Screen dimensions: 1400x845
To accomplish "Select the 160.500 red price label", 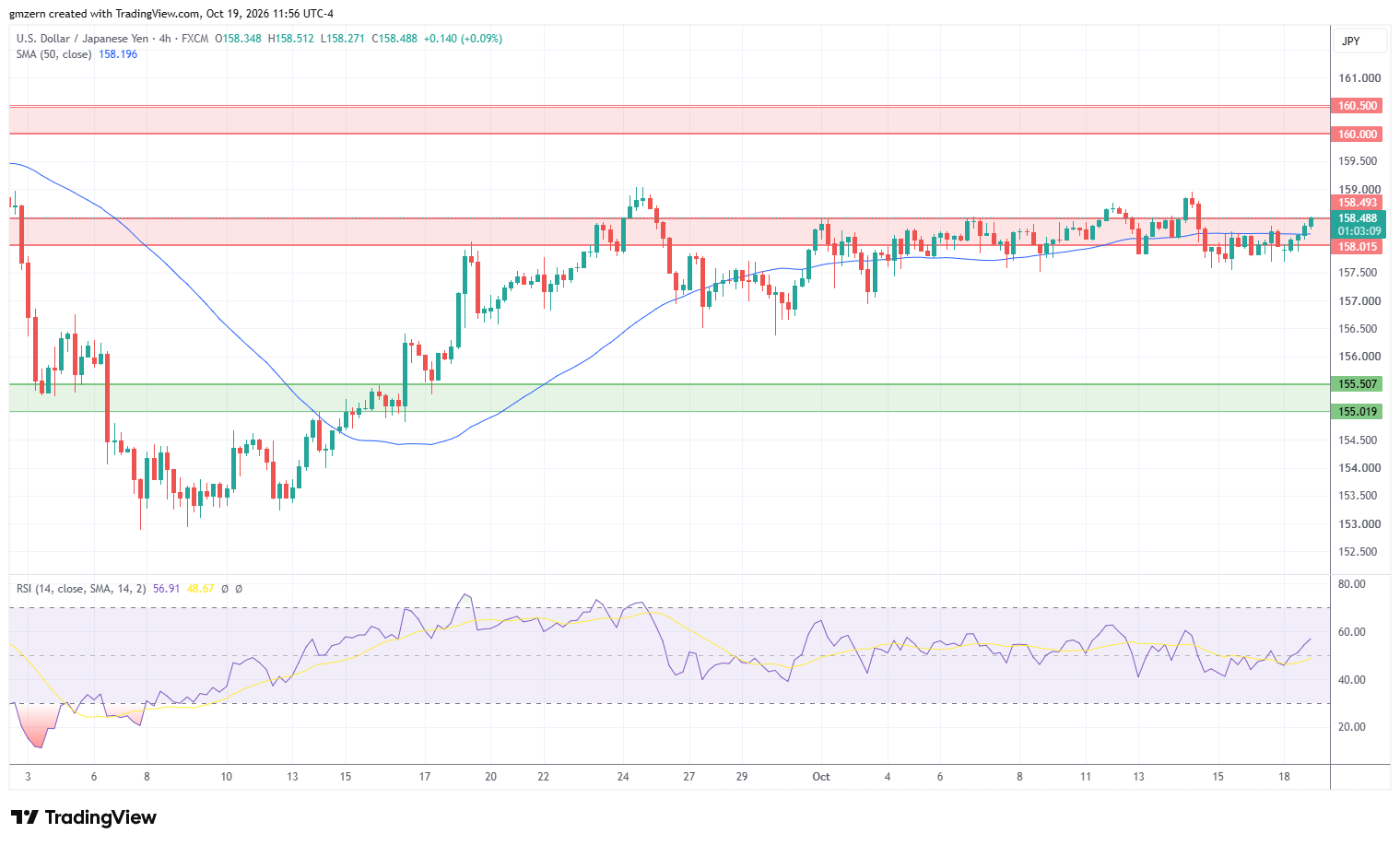I will 1358,106.
